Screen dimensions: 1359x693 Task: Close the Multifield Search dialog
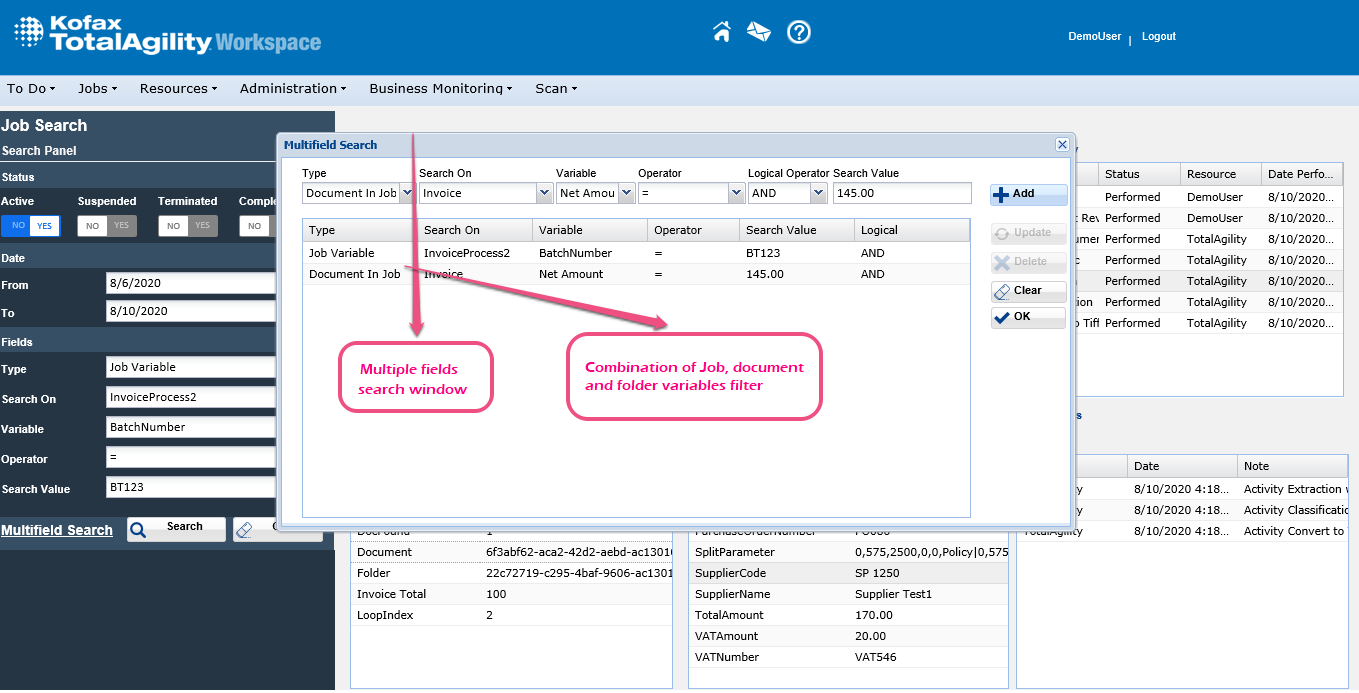coord(1062,145)
